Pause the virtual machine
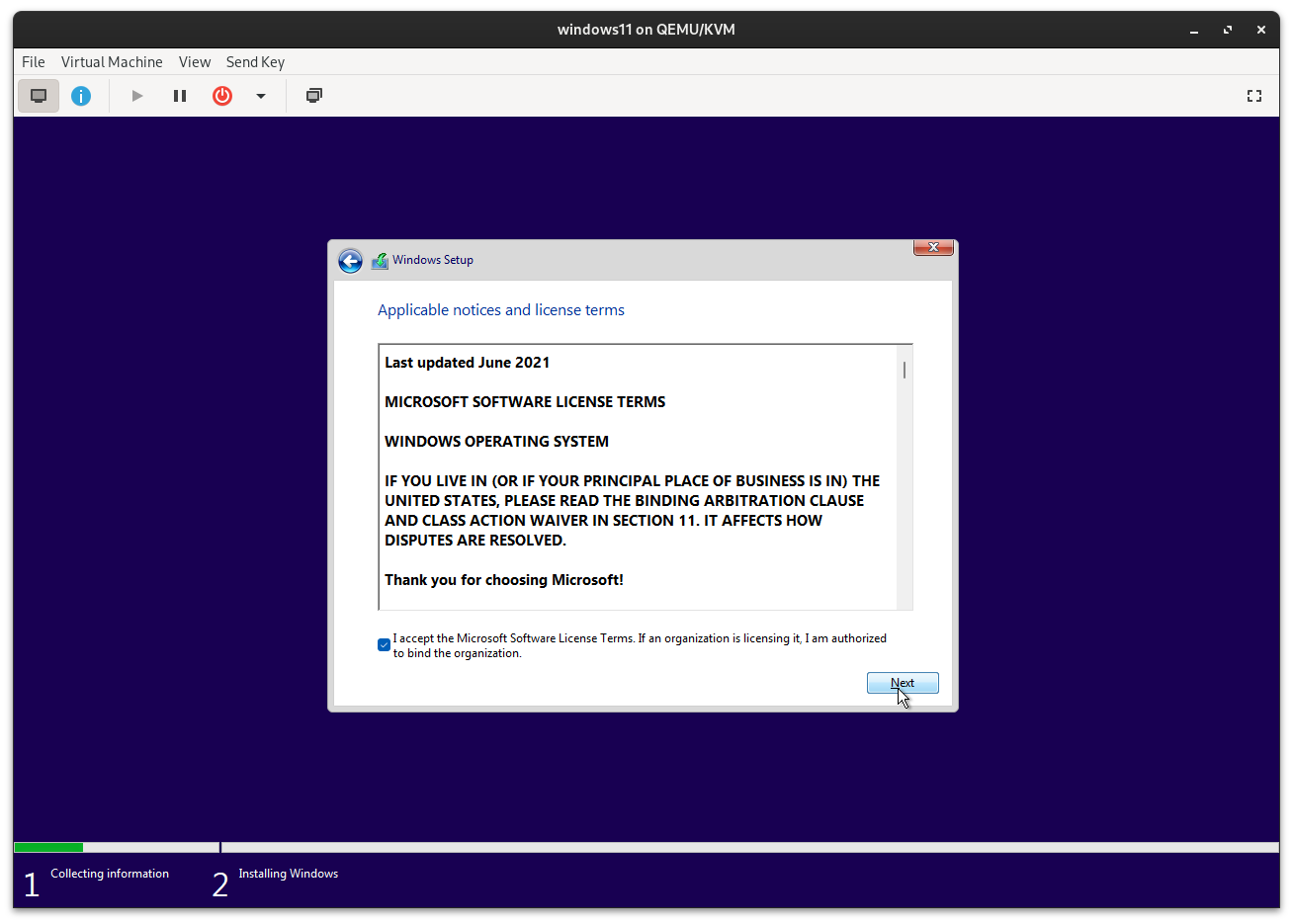 [x=180, y=96]
